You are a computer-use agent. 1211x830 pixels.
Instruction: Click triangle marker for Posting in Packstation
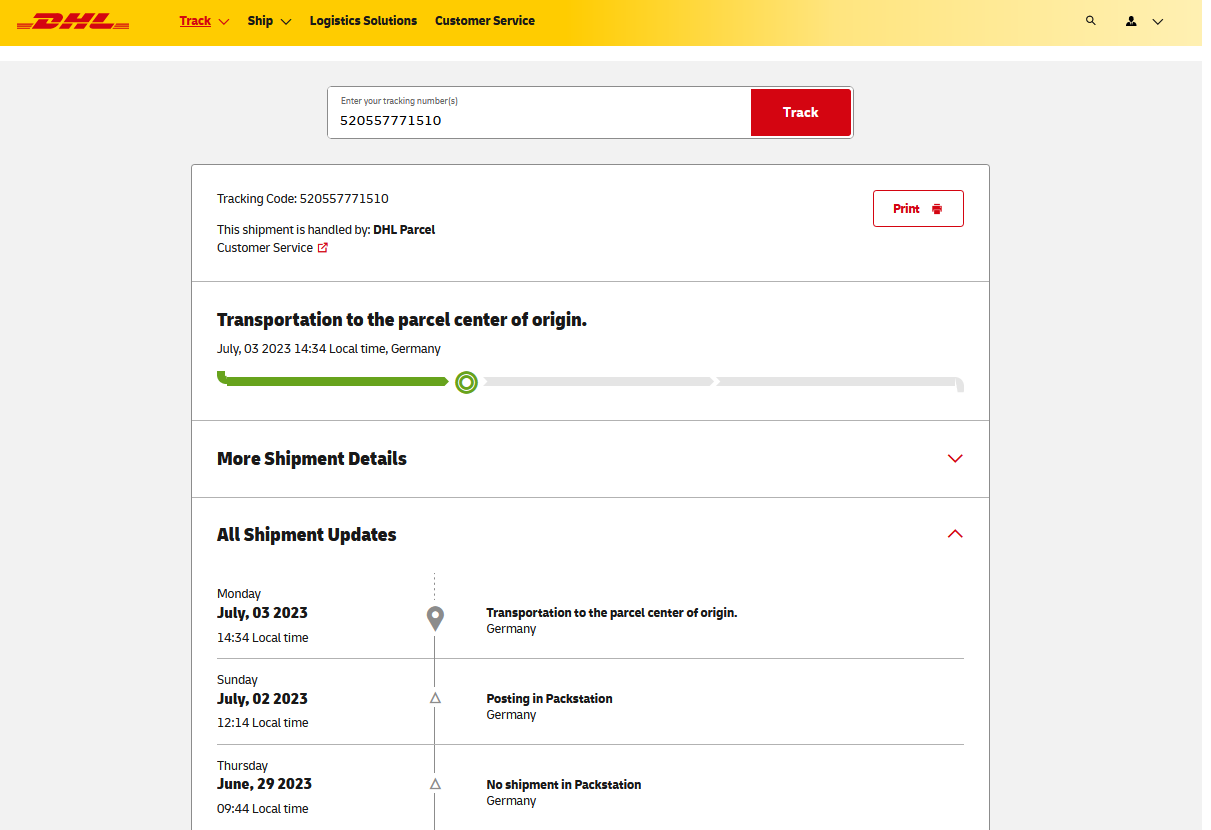pos(435,698)
